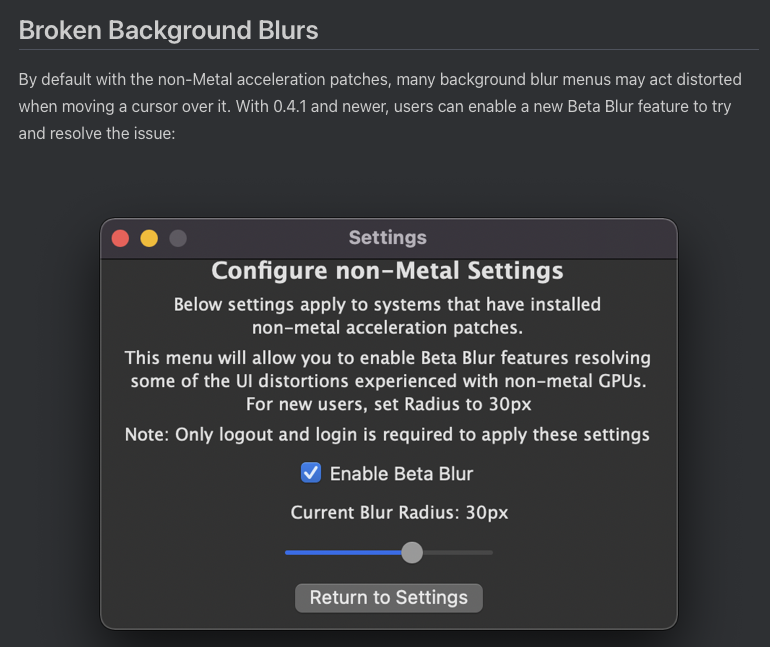Click the "and resolve the issue:" text line
This screenshot has width=770, height=647.
click(97, 132)
